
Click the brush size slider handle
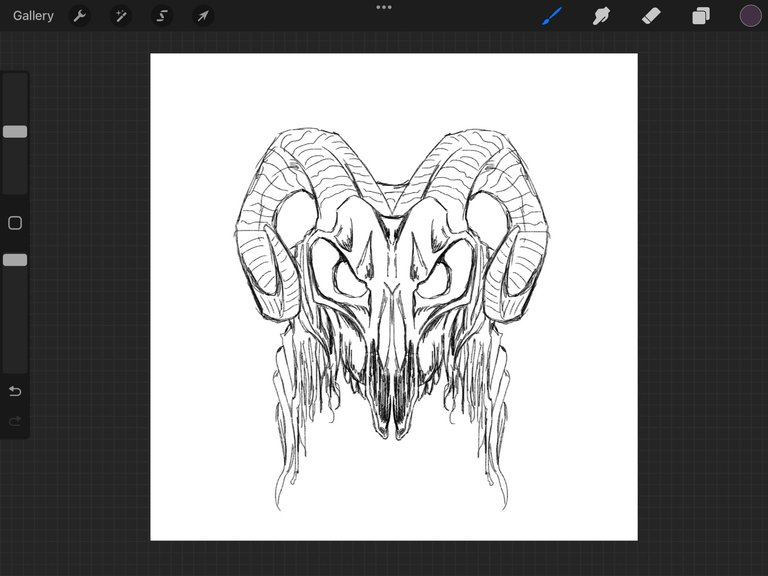[x=15, y=131]
